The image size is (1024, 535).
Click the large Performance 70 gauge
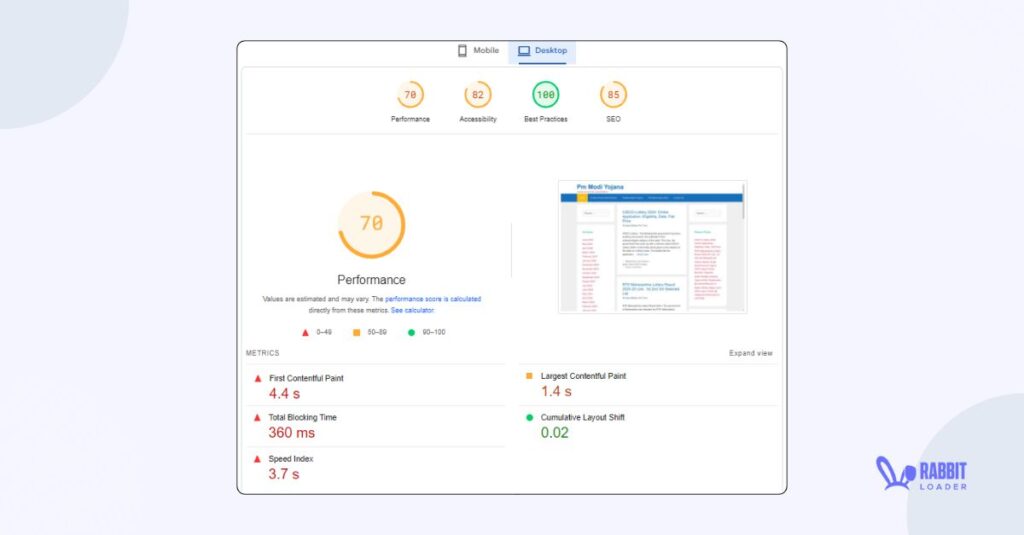pyautogui.click(x=372, y=224)
